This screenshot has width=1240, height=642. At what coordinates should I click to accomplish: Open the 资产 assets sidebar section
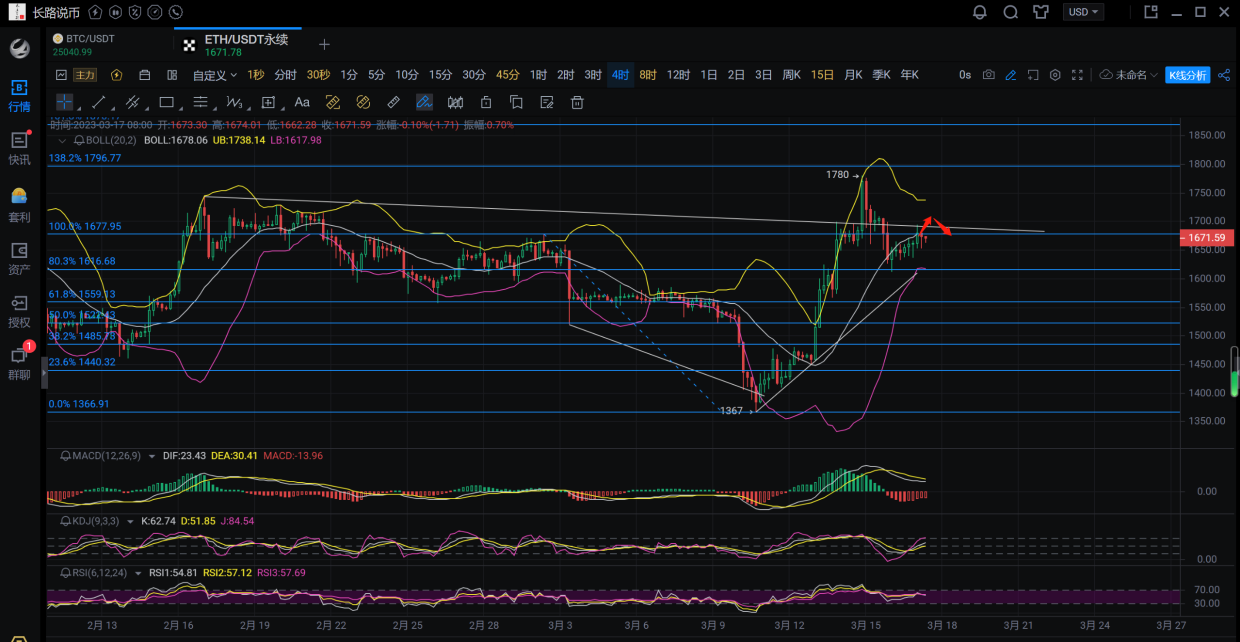pyautogui.click(x=19, y=258)
